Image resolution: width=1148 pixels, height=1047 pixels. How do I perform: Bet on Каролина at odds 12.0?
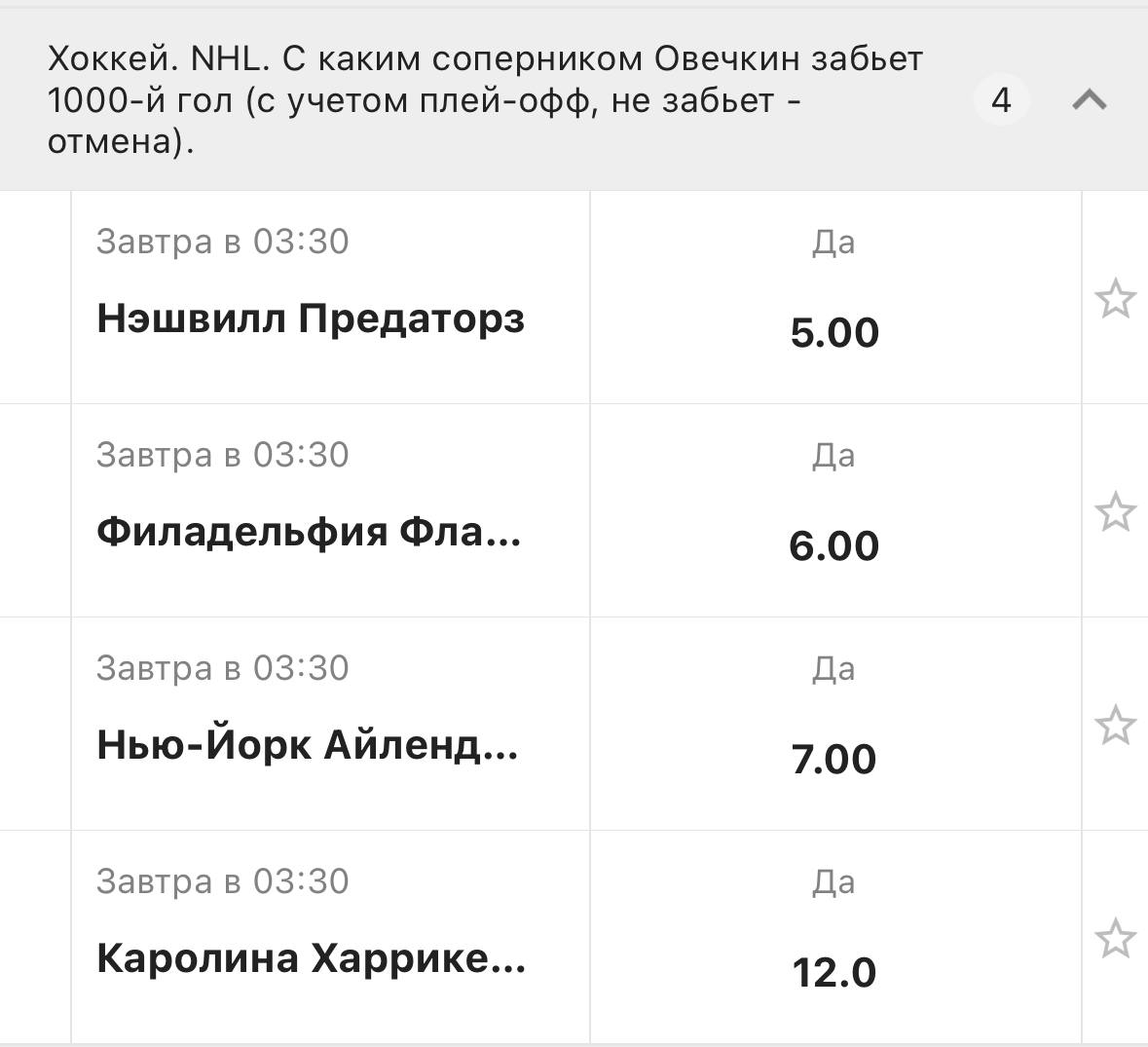(x=834, y=972)
